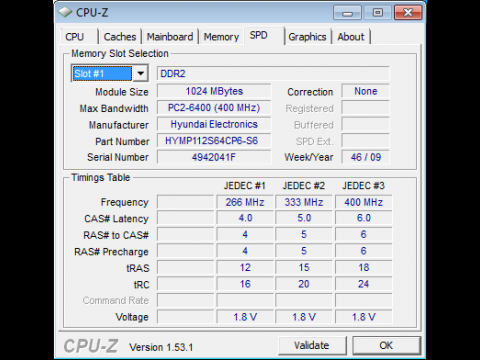Screen dimensions: 480x360
Task: Click the DDR2 memory type field
Action: tap(273, 73)
